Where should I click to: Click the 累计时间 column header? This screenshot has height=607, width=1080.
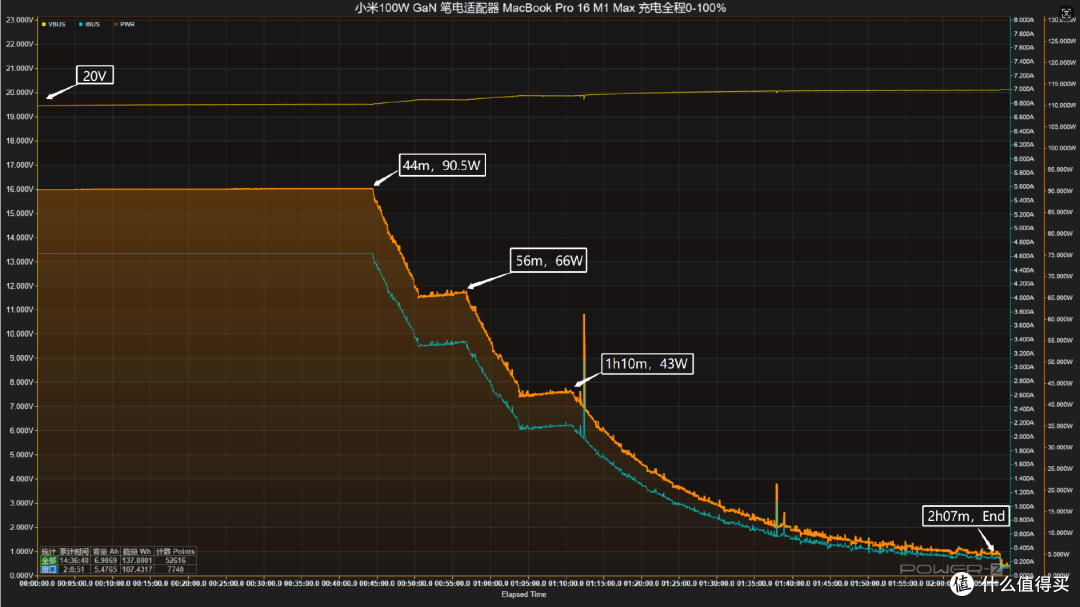click(x=74, y=551)
